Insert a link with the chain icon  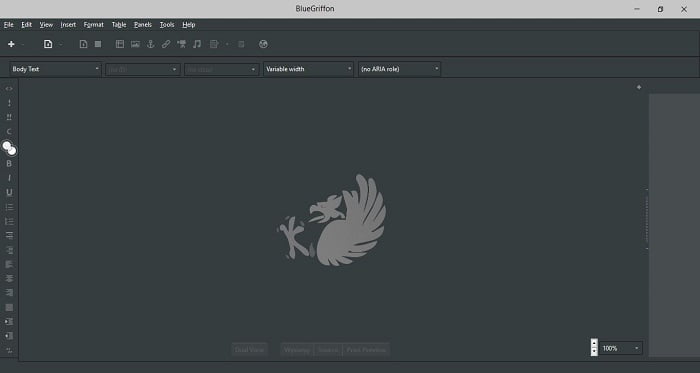[x=166, y=44]
